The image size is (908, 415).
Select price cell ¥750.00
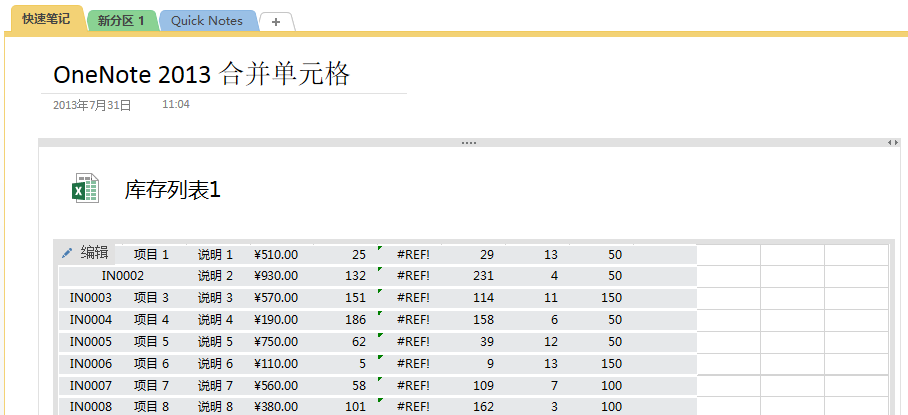click(x=276, y=342)
